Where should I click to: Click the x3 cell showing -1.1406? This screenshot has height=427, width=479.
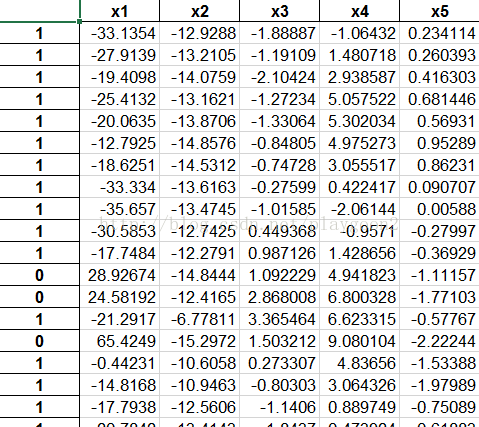(280, 407)
